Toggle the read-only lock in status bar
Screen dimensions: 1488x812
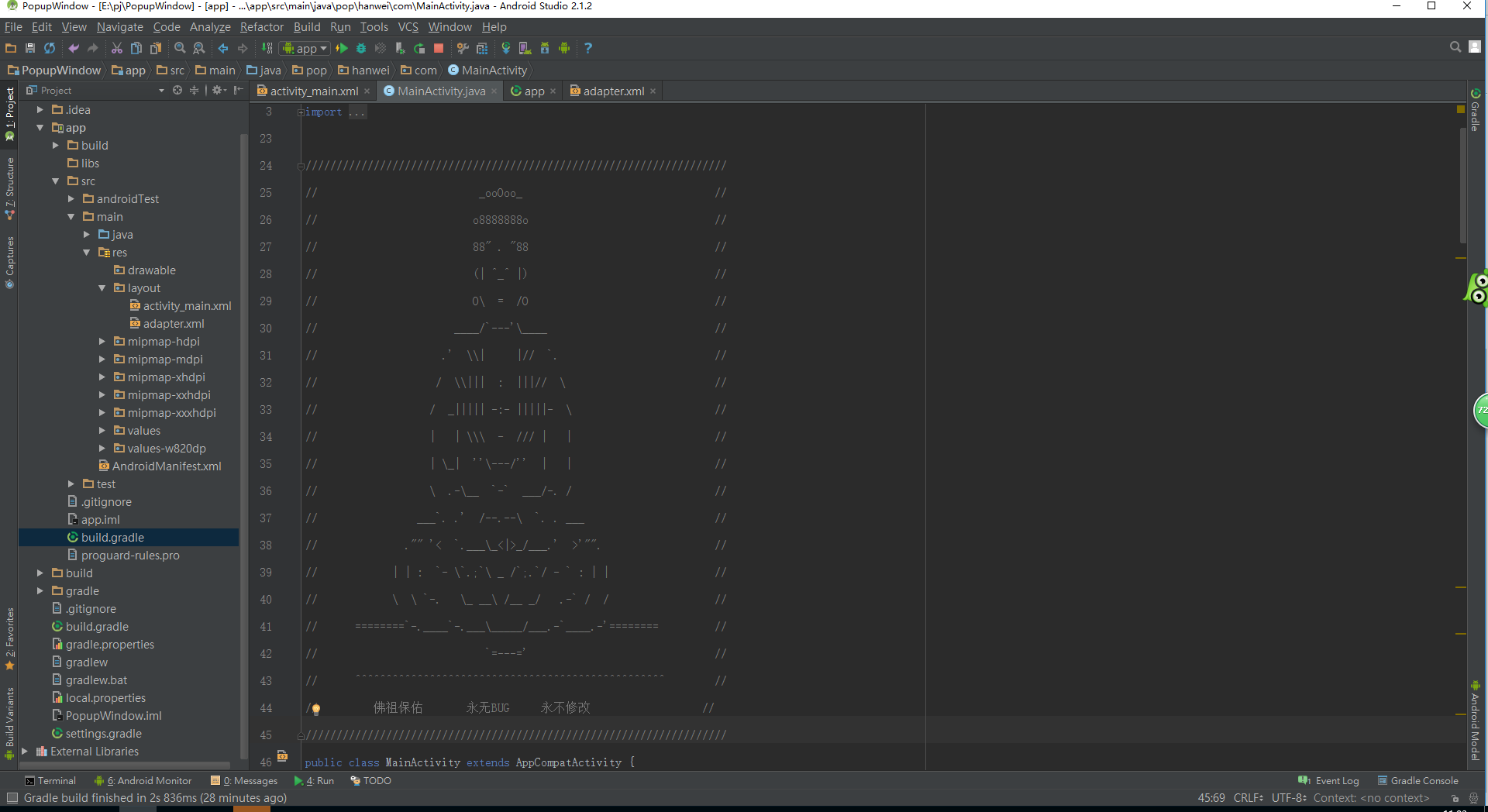coord(1455,798)
